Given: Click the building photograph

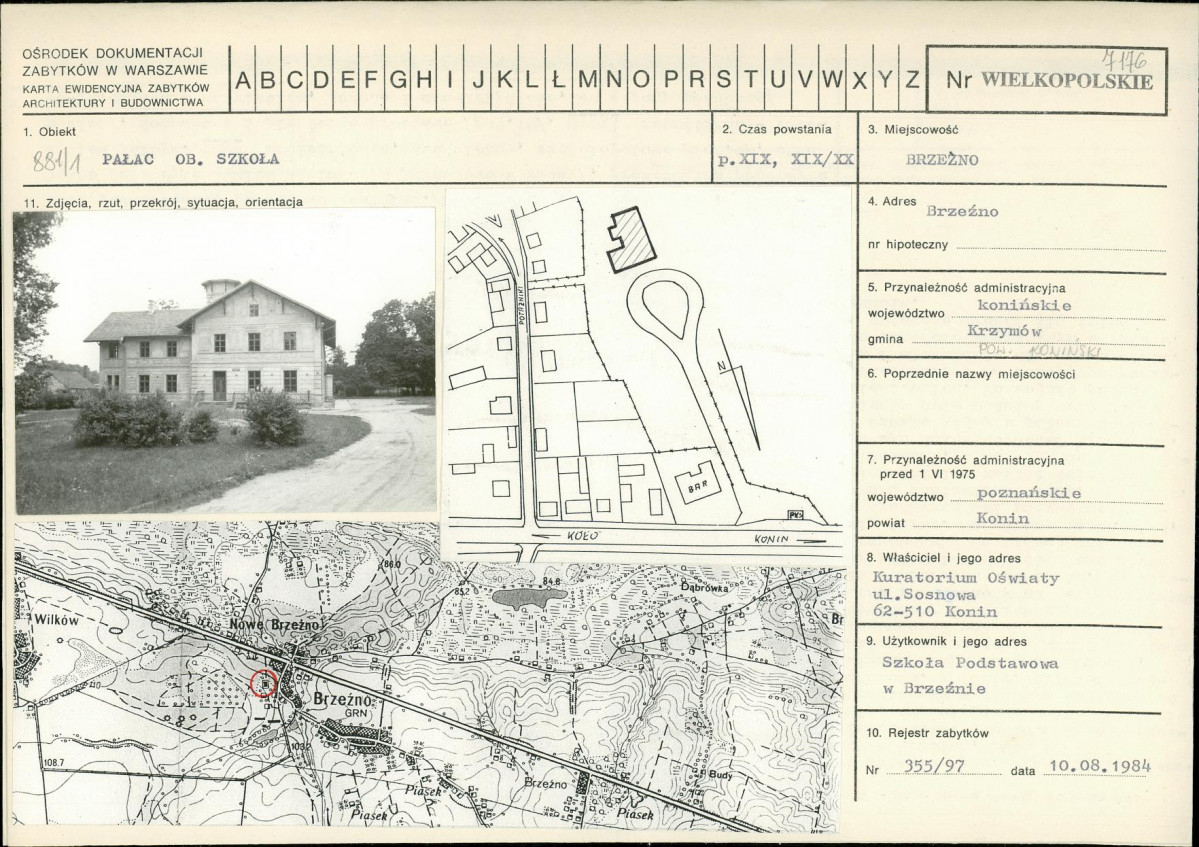Looking at the screenshot, I should [x=226, y=362].
